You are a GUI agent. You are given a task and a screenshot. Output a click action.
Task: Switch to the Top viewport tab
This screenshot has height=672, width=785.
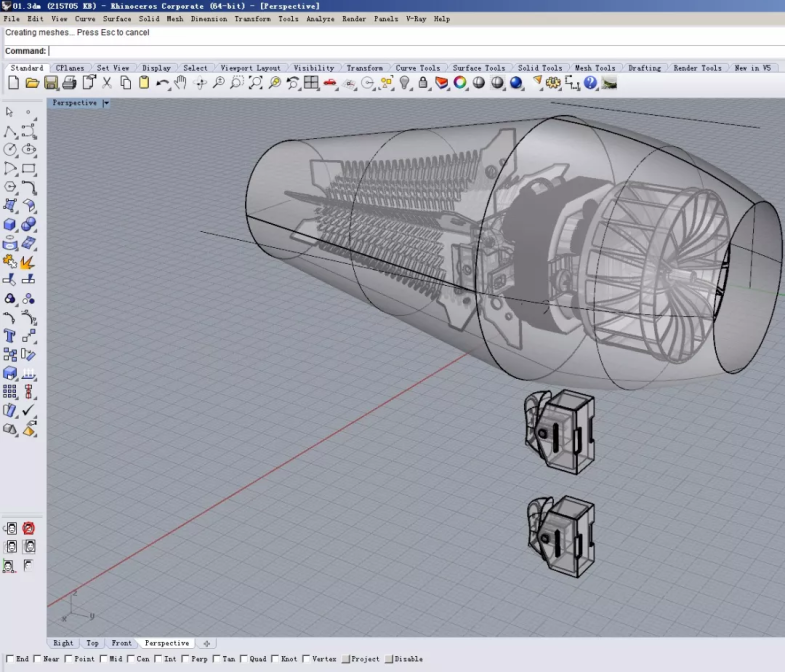[x=92, y=643]
